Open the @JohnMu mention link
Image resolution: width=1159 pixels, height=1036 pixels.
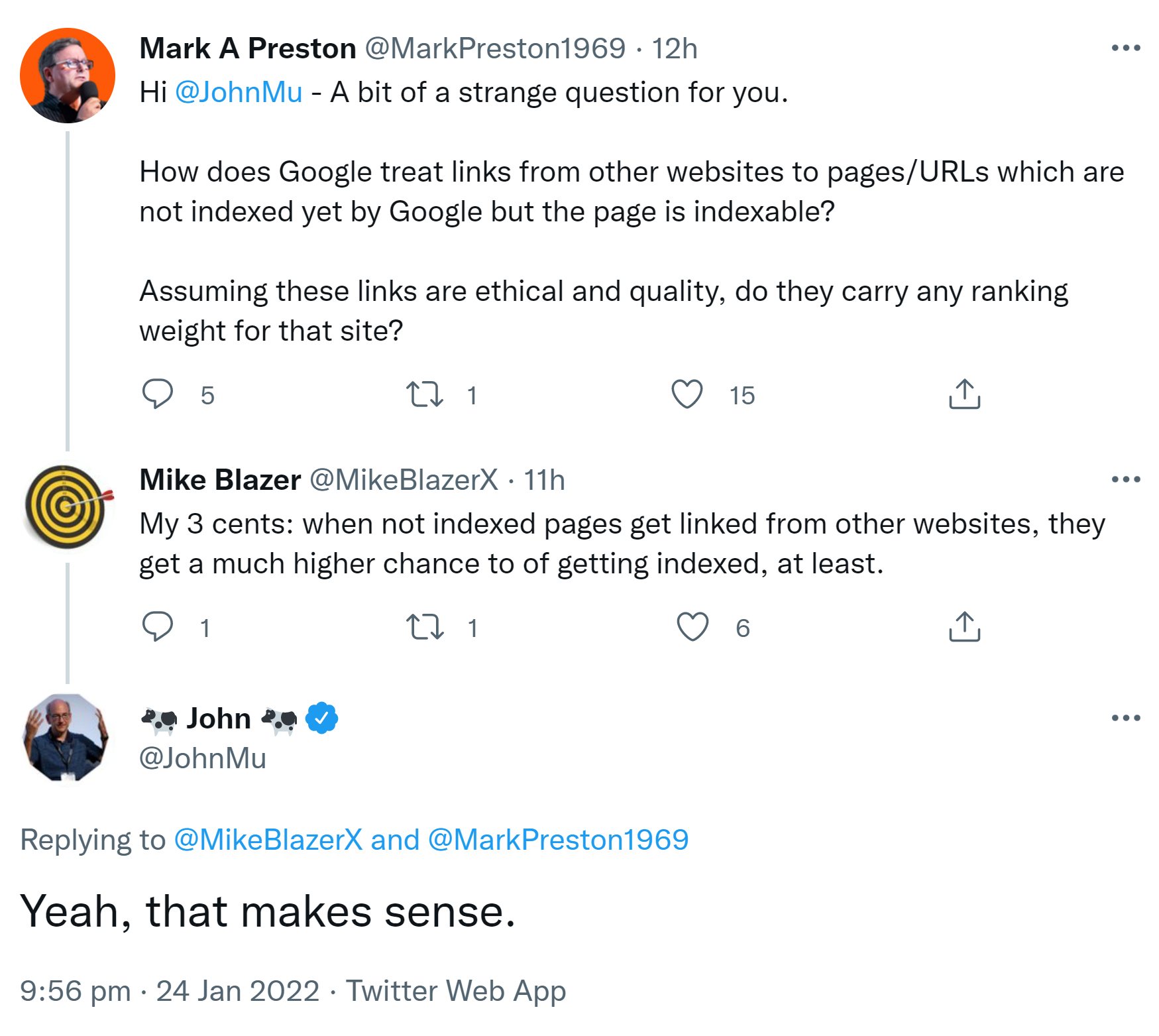coord(237,93)
